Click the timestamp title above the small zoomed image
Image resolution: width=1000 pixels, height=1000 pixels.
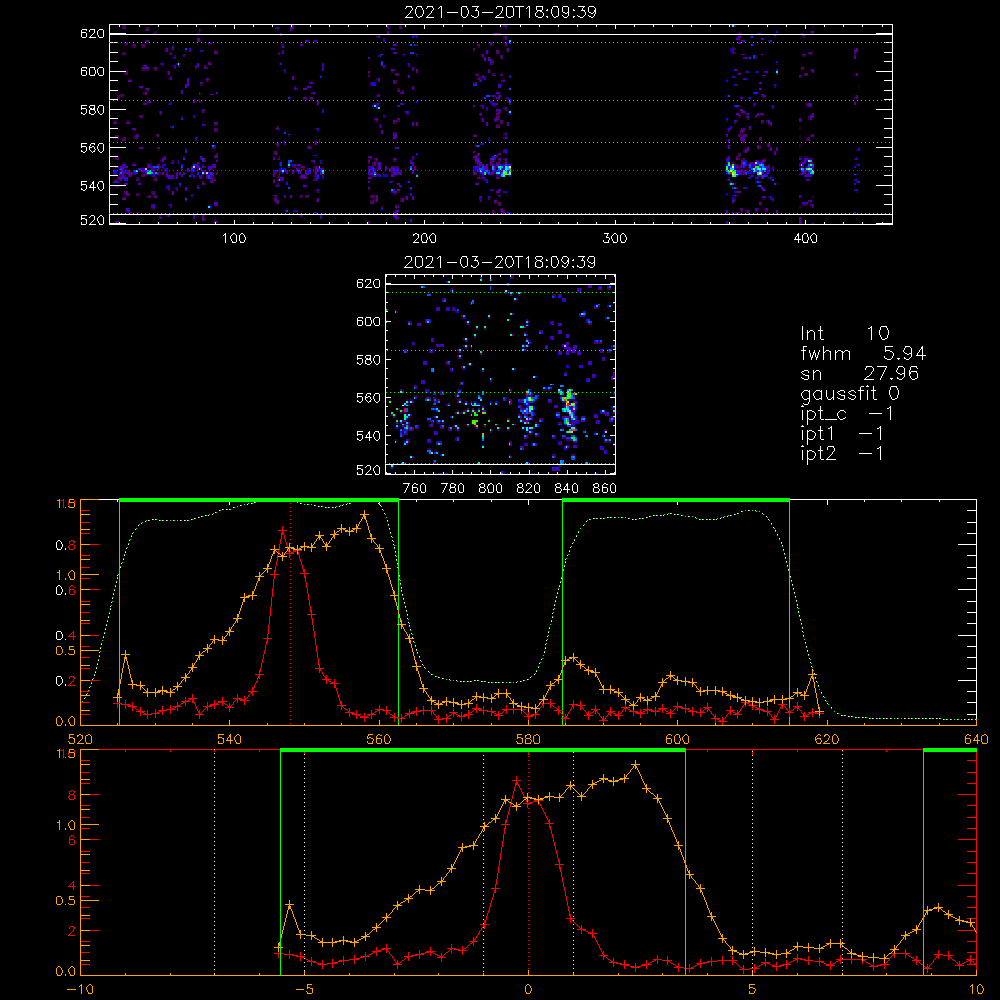500,262
